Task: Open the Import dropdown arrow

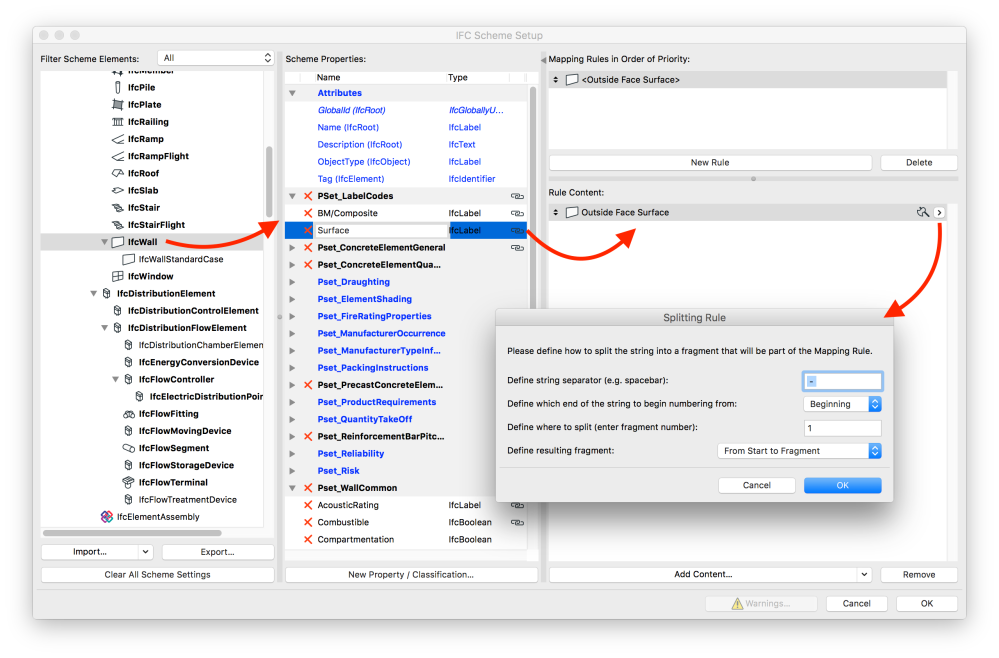Action: tap(146, 552)
